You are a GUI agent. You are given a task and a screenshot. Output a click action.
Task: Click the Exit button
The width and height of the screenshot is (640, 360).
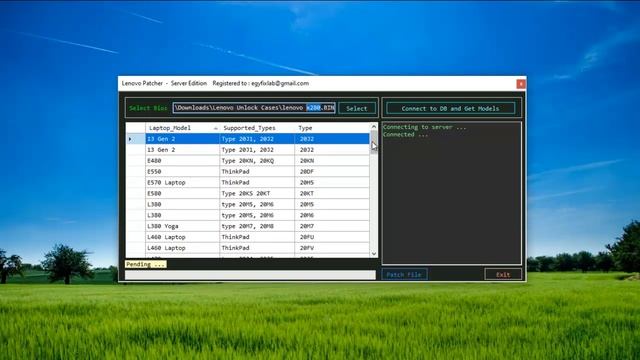(x=503, y=274)
